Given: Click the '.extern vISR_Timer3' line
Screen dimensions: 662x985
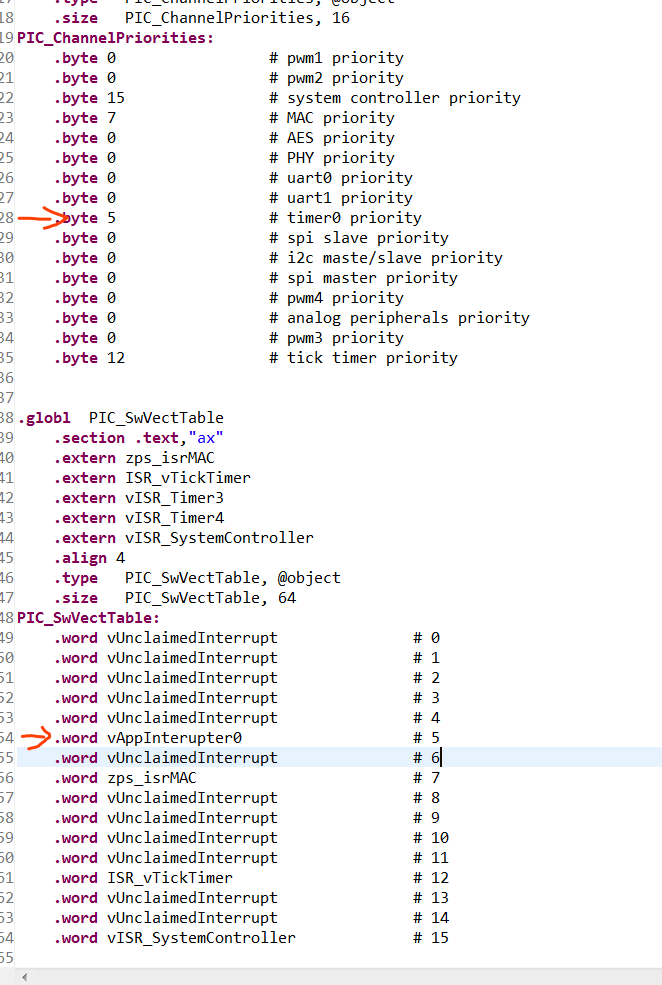Looking at the screenshot, I should [138, 498].
